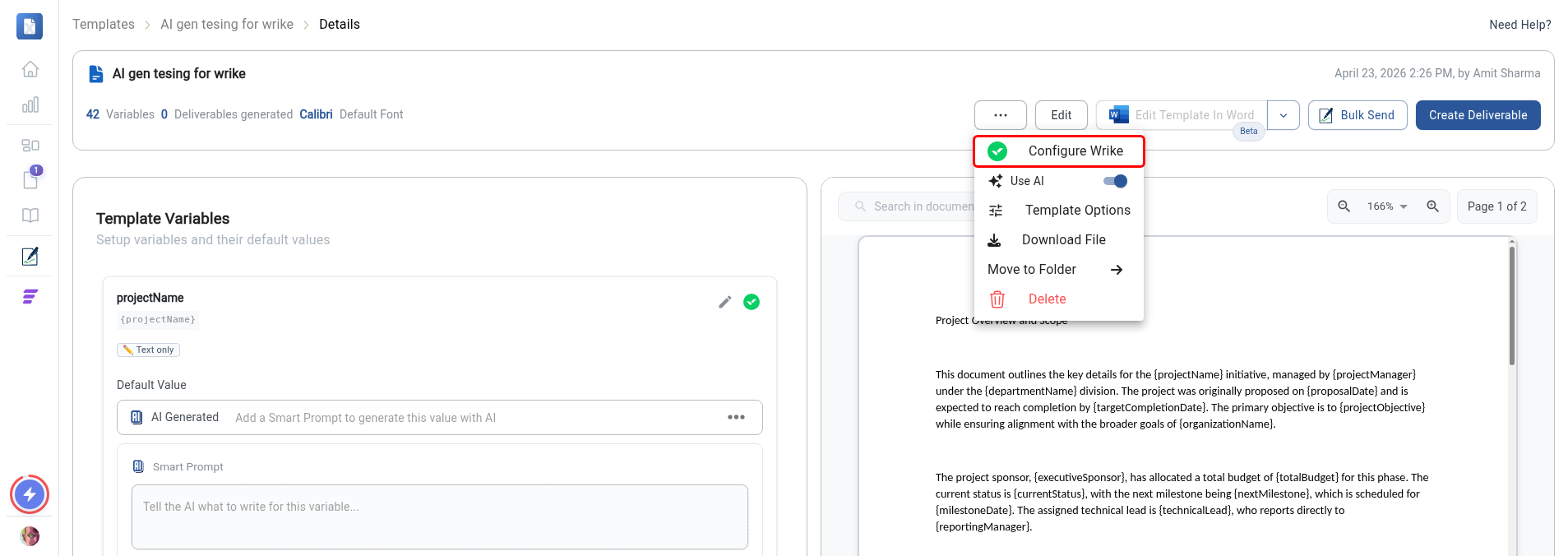1568x556 pixels.
Task: Click the Beta badge
Action: tap(1249, 132)
